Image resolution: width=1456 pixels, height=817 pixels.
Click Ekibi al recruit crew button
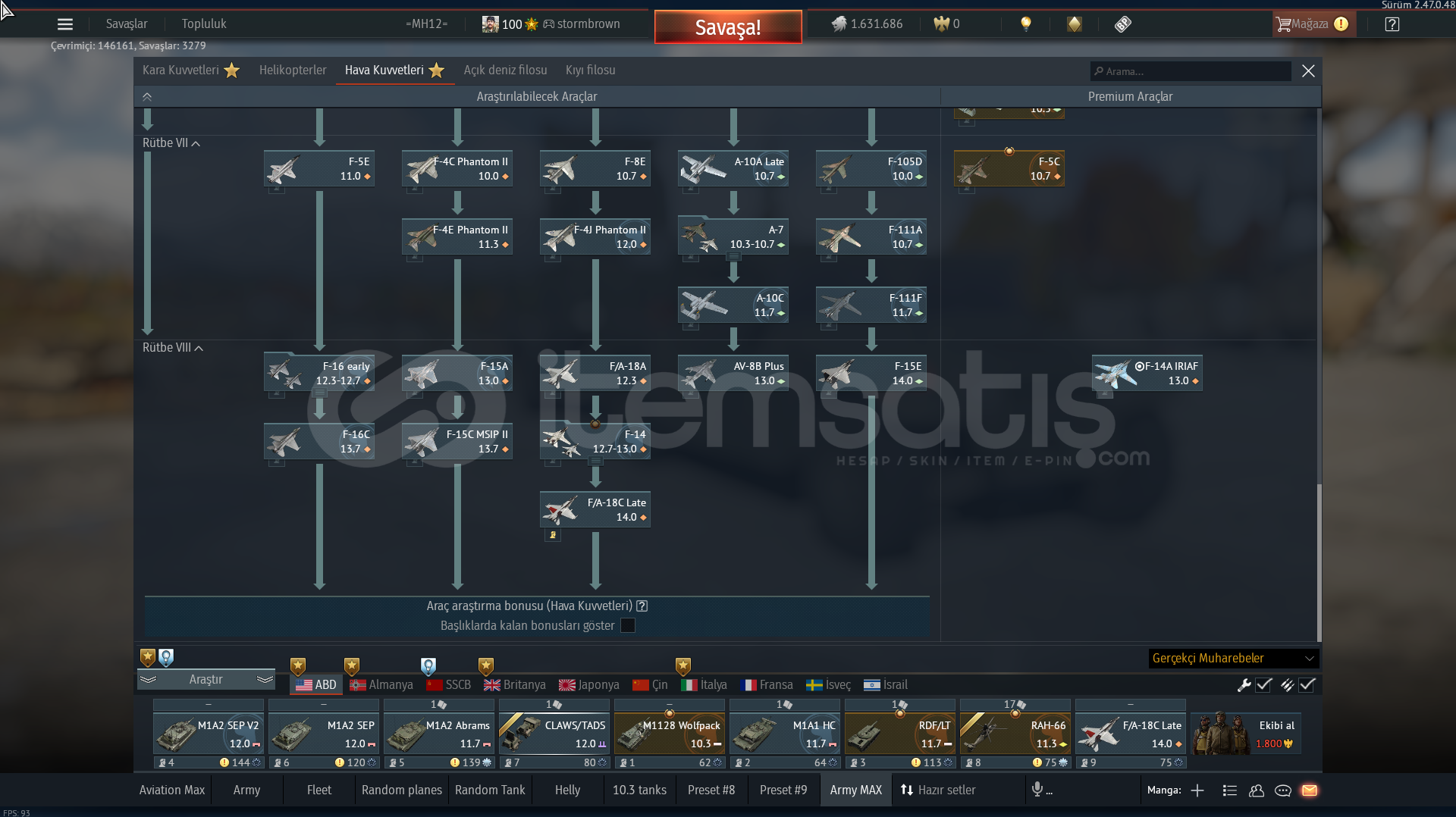point(1246,734)
